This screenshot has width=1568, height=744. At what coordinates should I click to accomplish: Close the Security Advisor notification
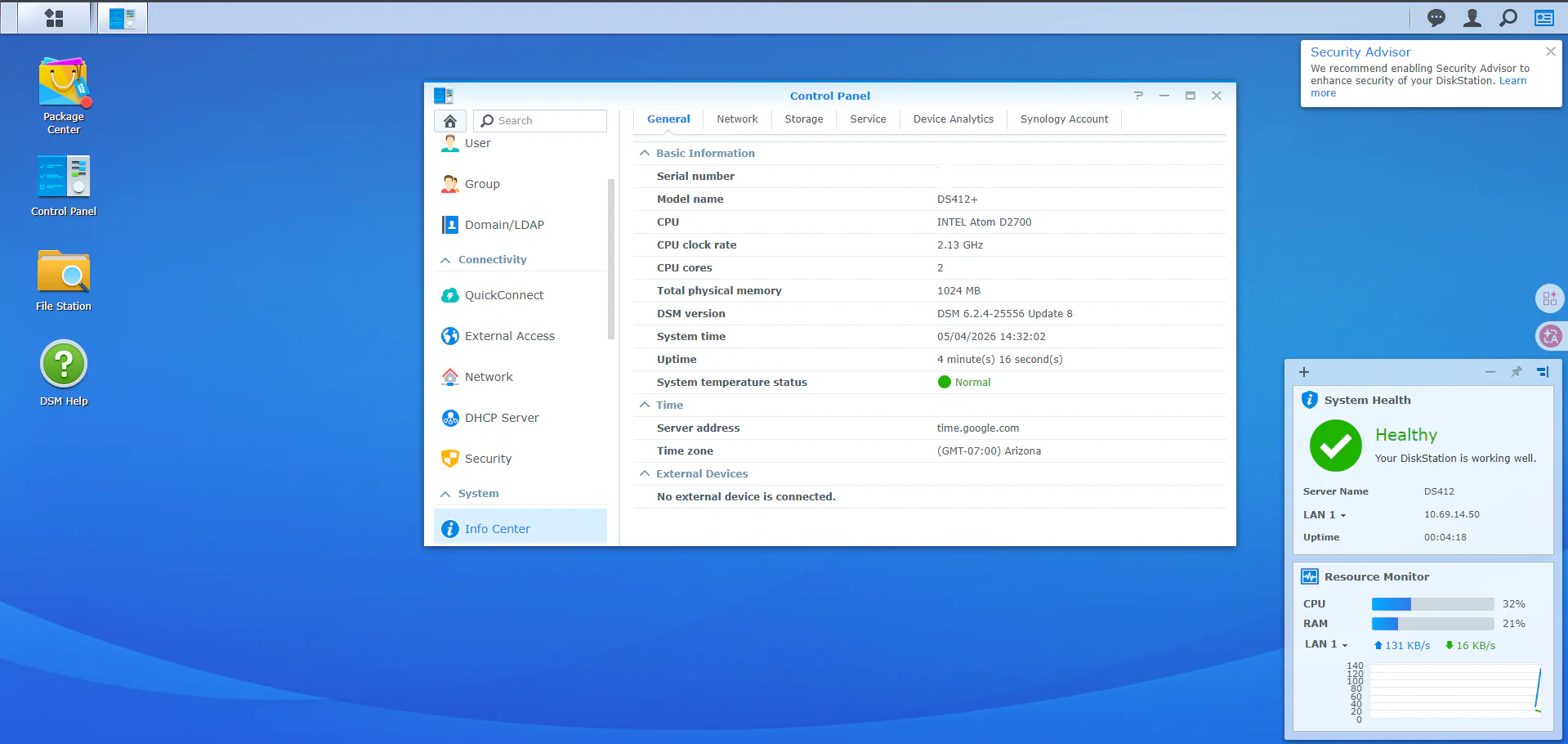1551,52
